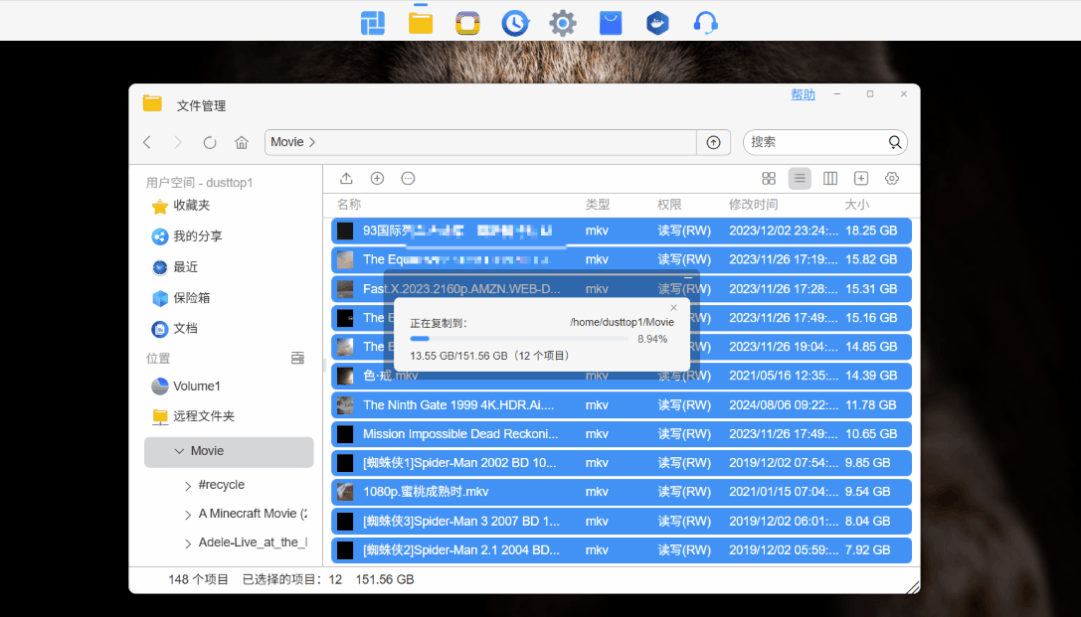Click the copy progress bar

pos(519,338)
